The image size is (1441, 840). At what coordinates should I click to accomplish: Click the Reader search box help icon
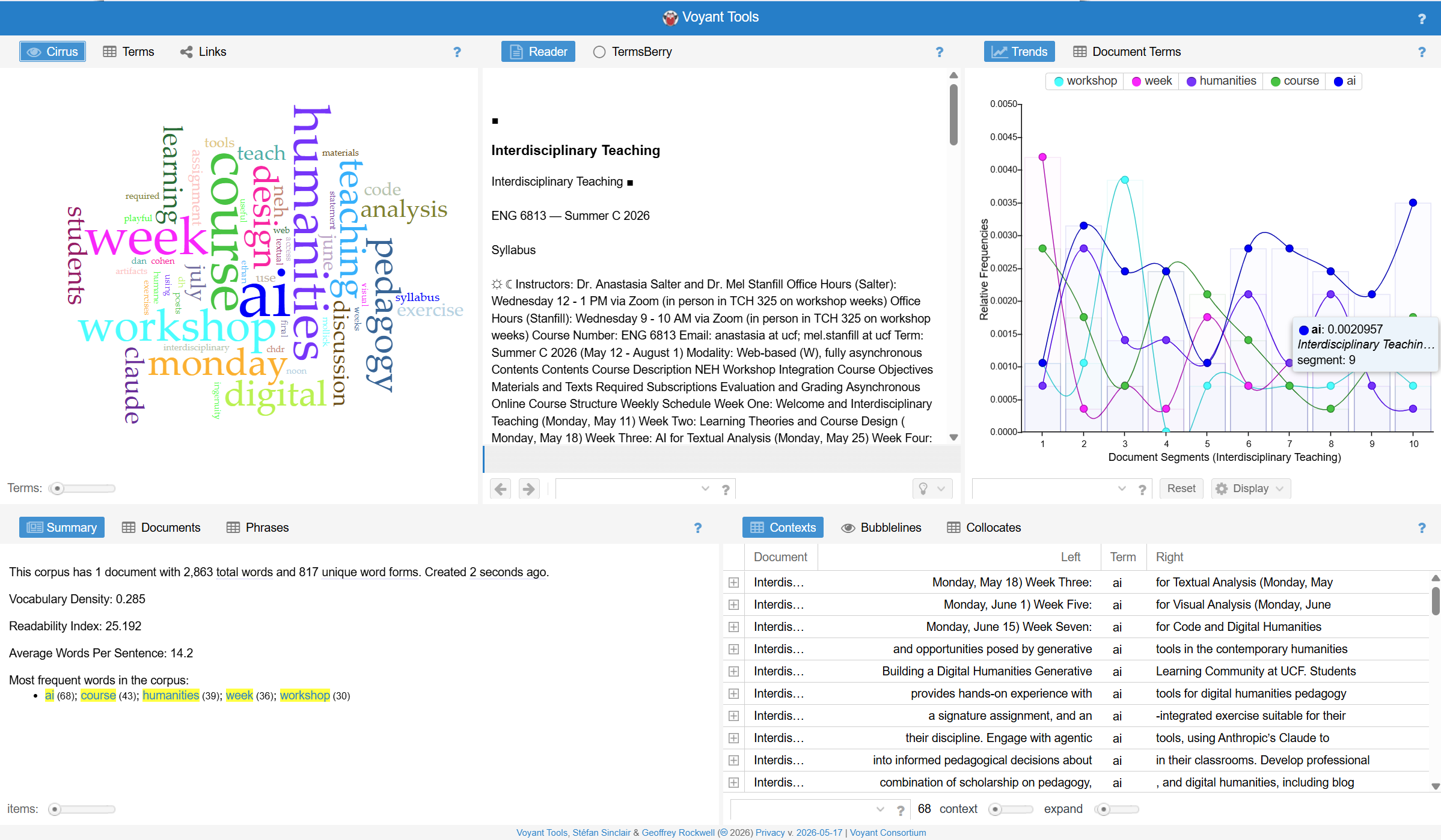726,490
